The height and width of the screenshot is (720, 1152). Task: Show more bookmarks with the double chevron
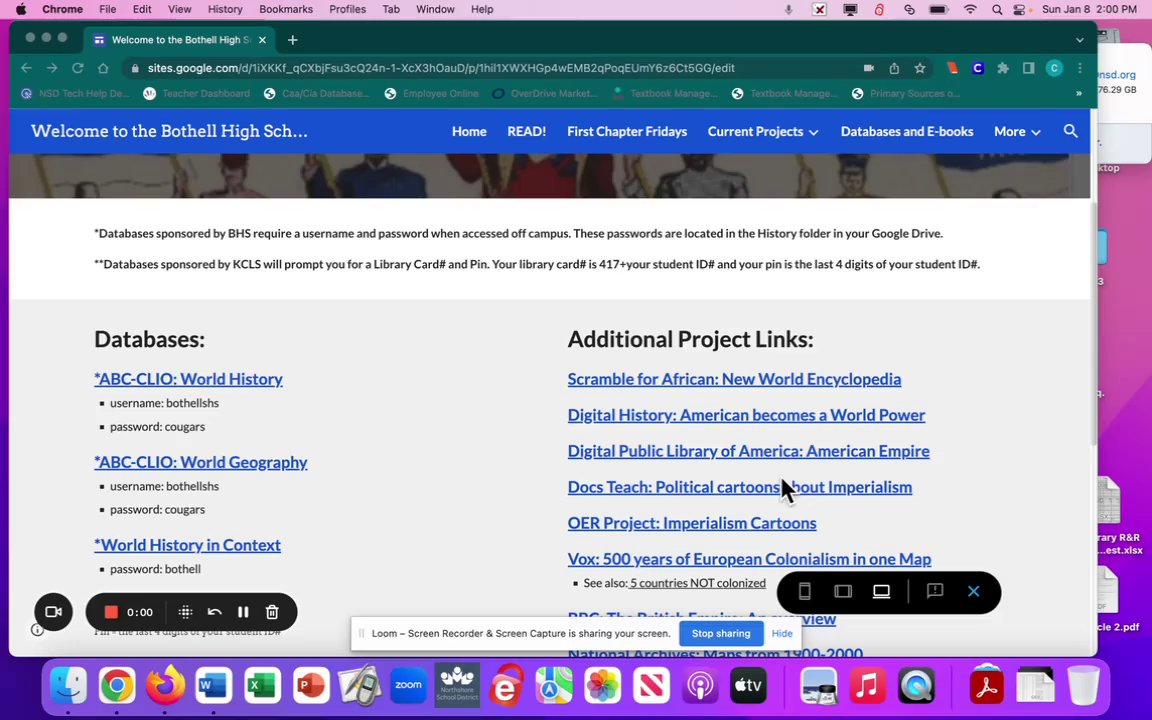click(1078, 93)
